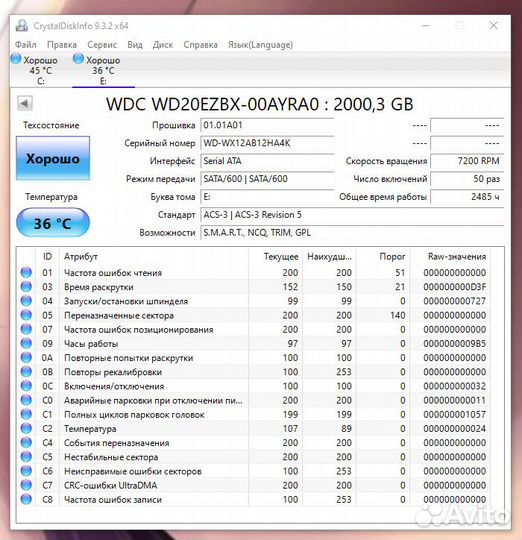Click the Наихудш... column header
Screen dimensions: 522x540
coord(330,257)
